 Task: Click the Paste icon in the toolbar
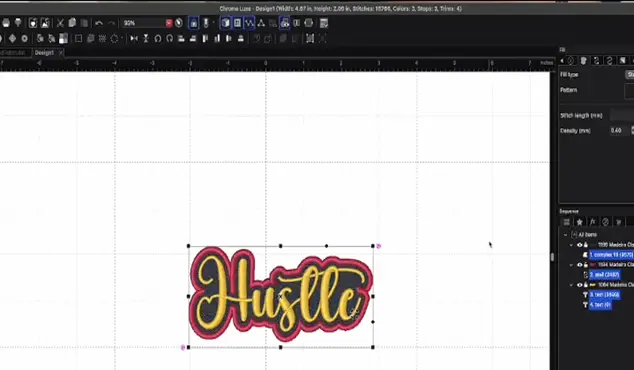[x=84, y=23]
